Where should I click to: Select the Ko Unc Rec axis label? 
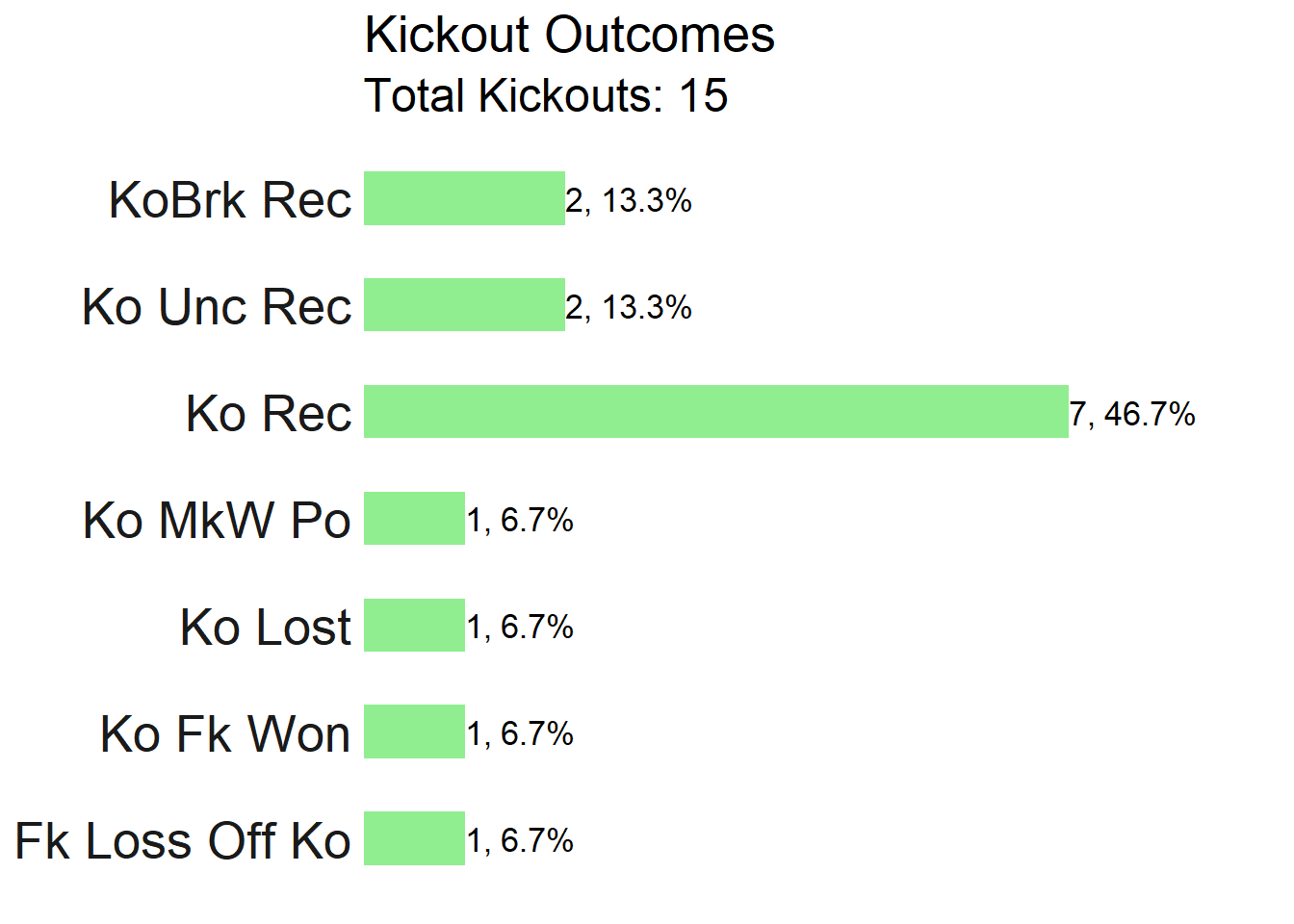tap(217, 307)
